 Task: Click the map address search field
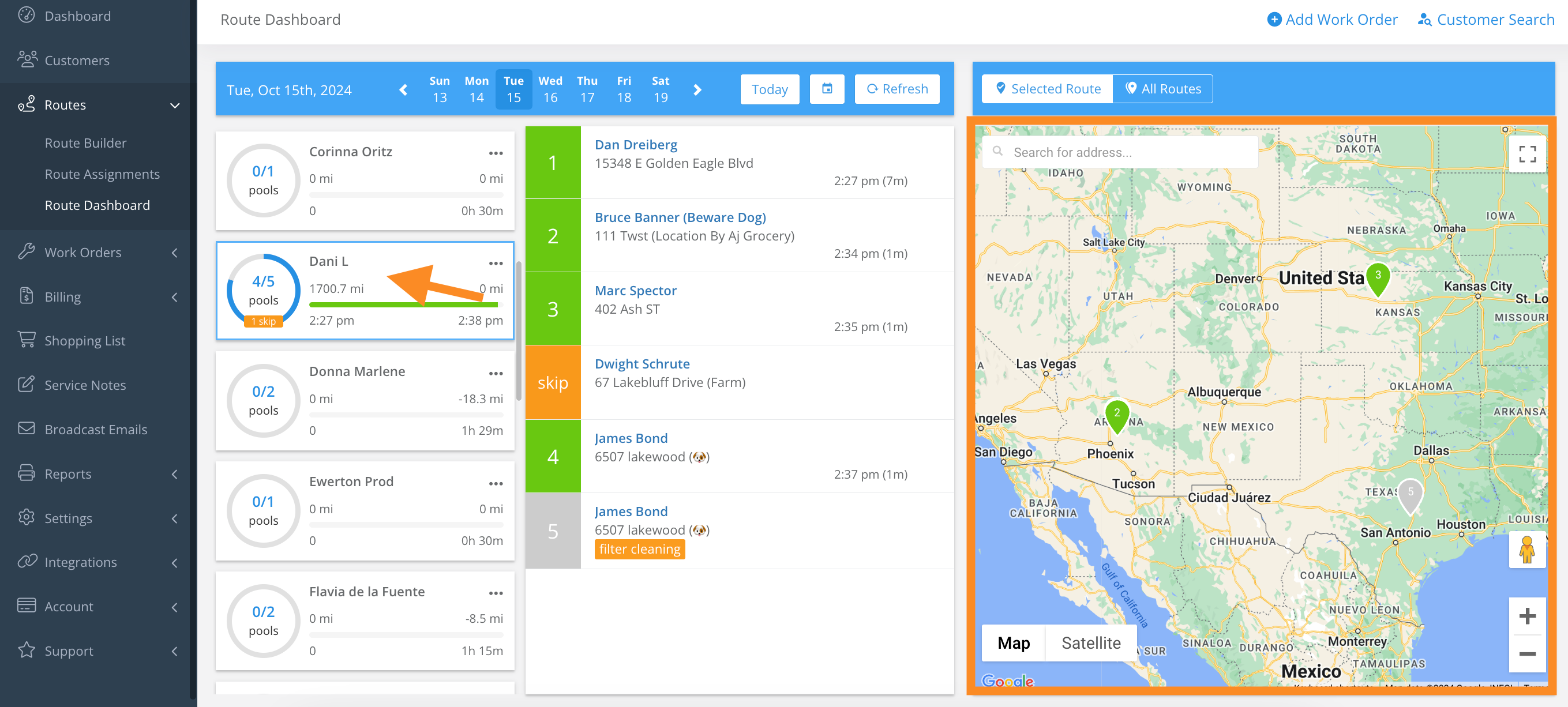coord(1120,152)
